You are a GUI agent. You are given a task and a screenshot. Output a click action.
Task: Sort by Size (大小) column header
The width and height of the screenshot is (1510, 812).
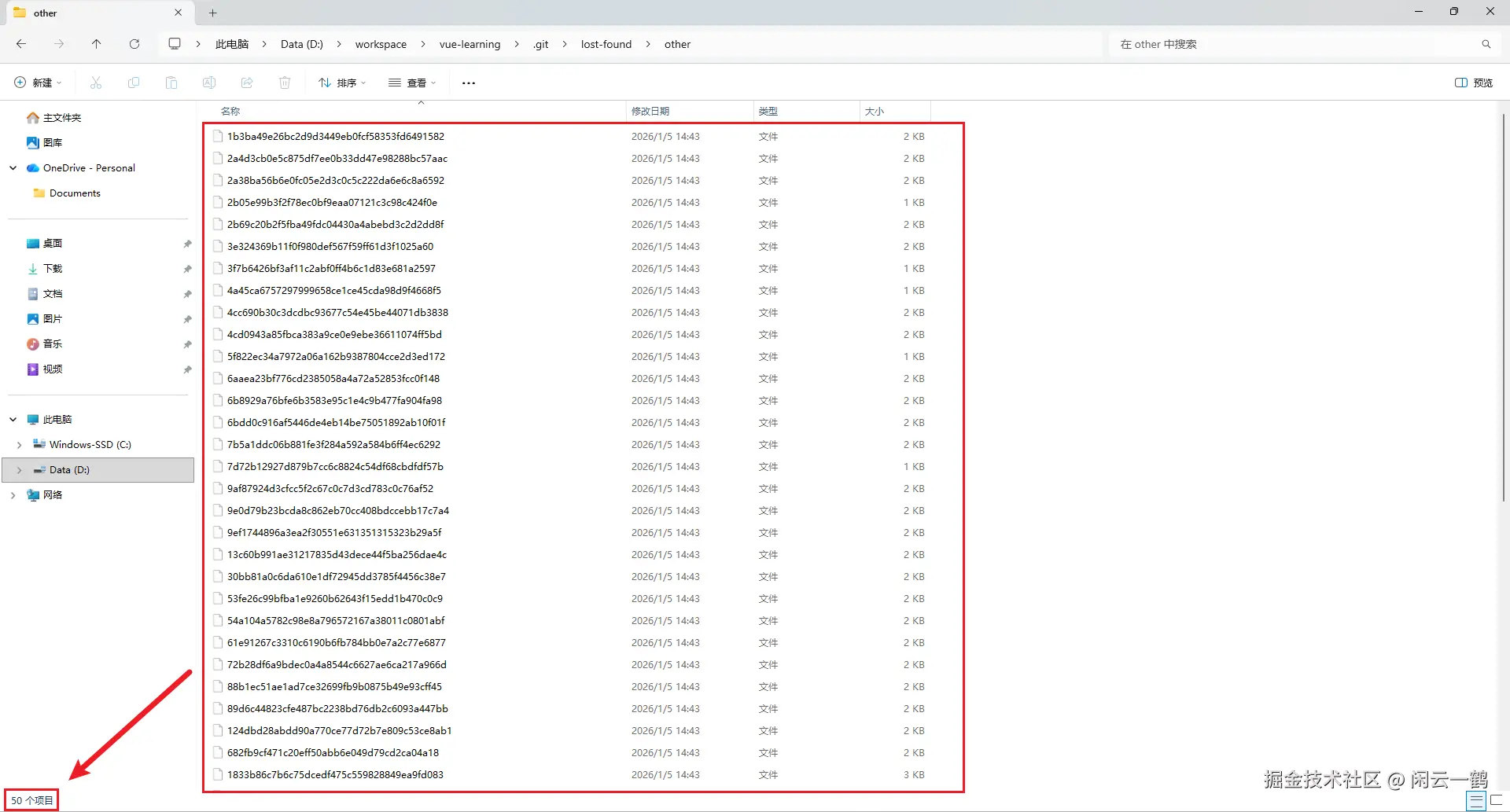point(895,112)
